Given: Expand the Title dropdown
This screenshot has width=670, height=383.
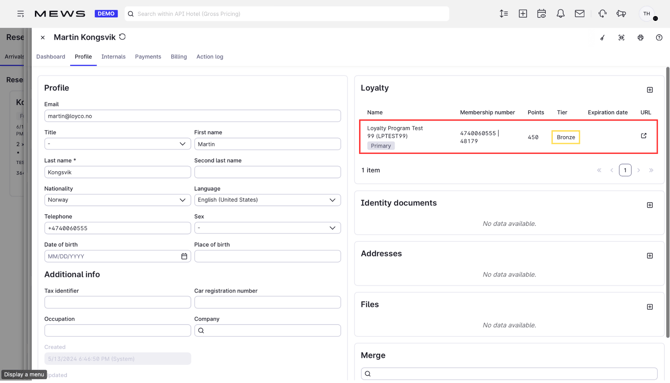Looking at the screenshot, I should pyautogui.click(x=118, y=144).
